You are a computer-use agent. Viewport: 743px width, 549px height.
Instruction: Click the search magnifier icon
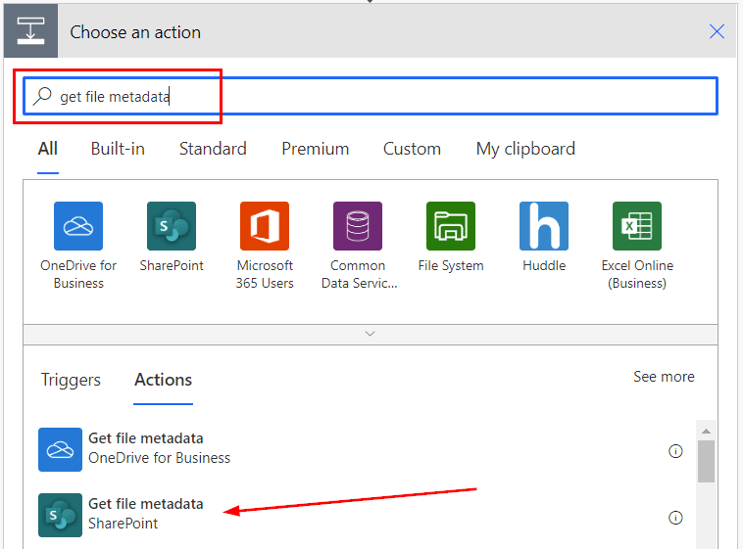tap(42, 96)
